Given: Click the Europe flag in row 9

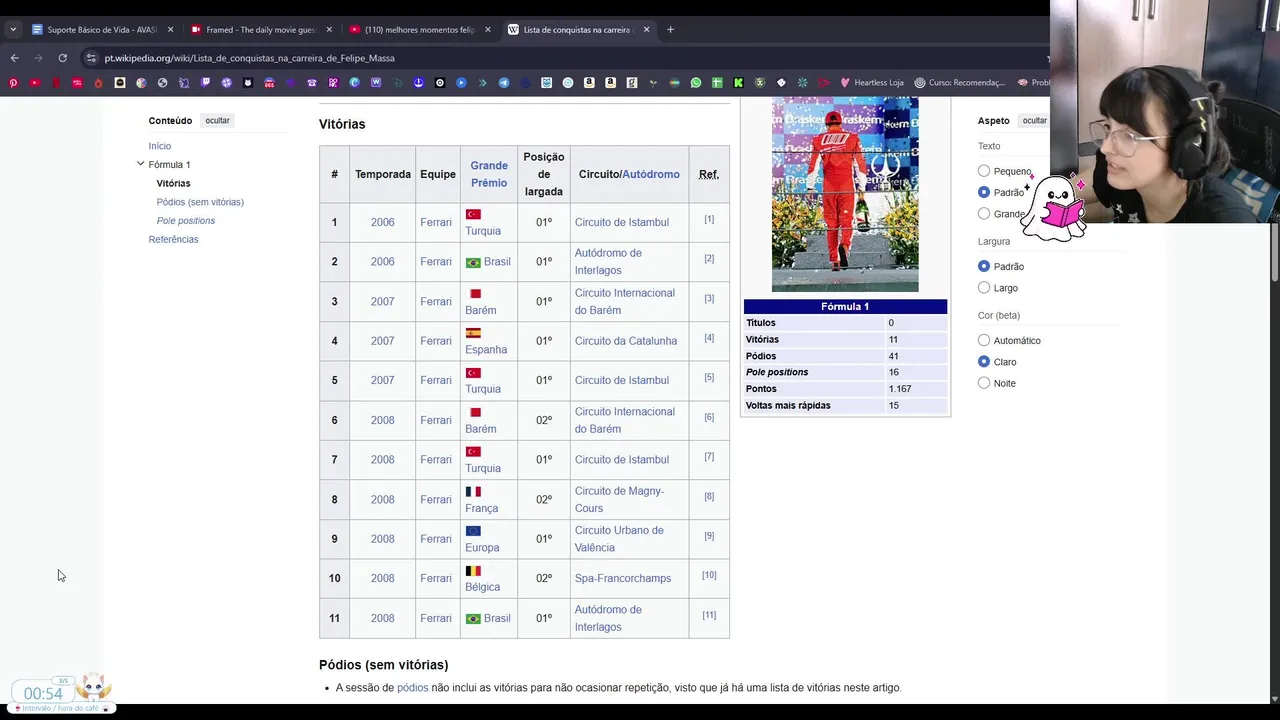Looking at the screenshot, I should pos(473,531).
